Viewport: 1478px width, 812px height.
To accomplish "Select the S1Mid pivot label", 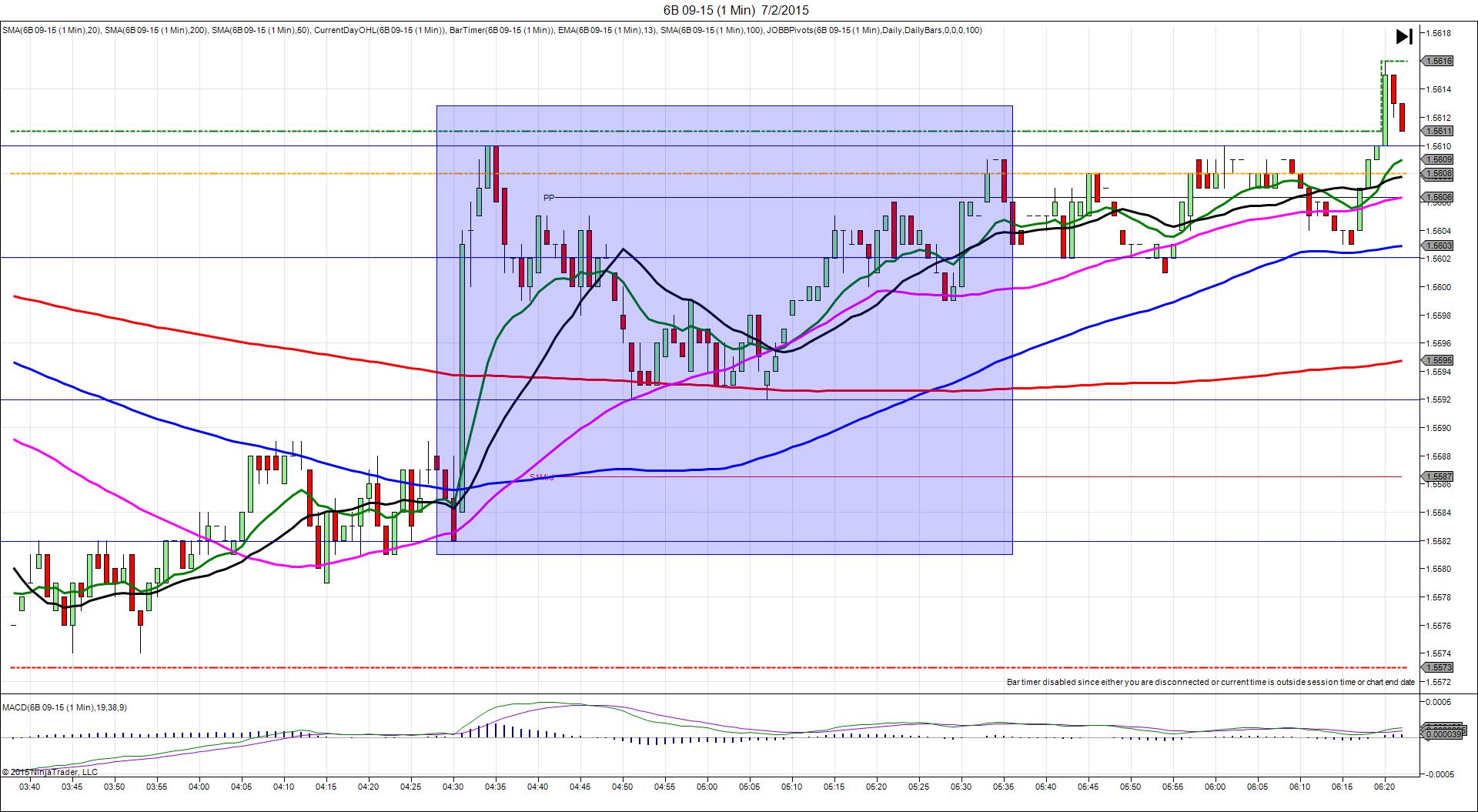I will click(x=541, y=477).
